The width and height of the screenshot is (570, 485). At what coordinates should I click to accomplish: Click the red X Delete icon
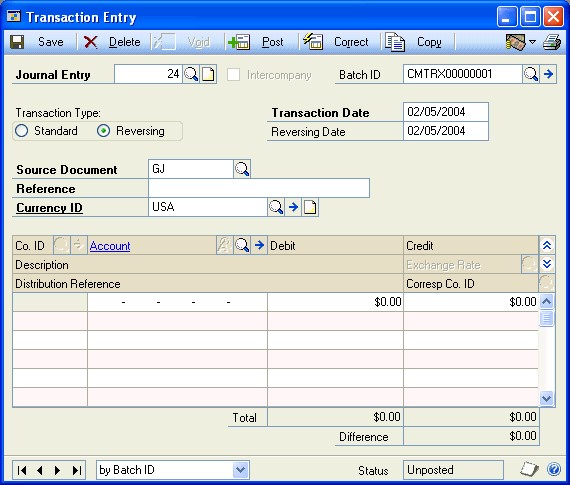click(x=90, y=42)
